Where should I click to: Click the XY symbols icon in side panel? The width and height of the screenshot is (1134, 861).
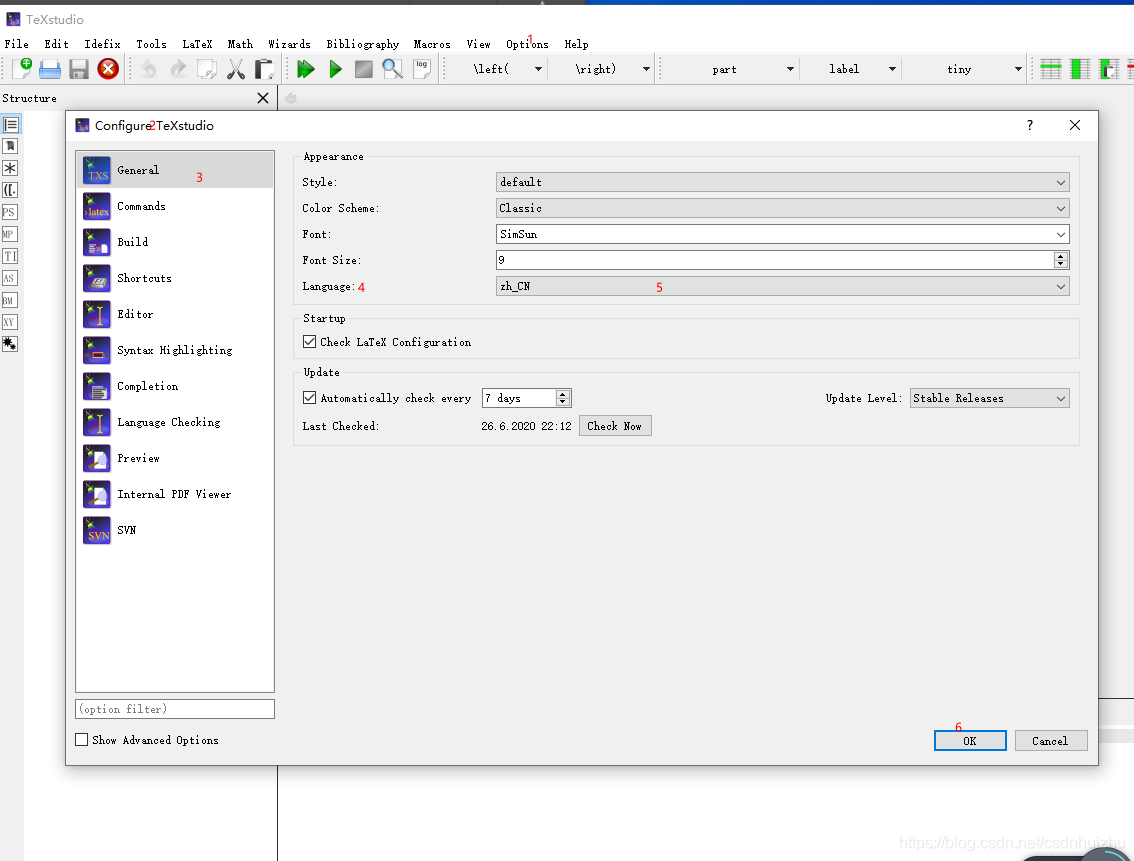click(x=9, y=322)
